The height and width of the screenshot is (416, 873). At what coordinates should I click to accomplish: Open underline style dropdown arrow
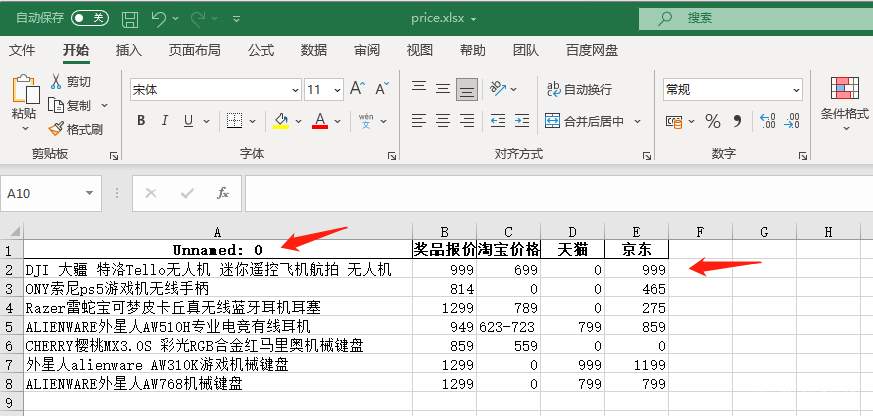207,121
